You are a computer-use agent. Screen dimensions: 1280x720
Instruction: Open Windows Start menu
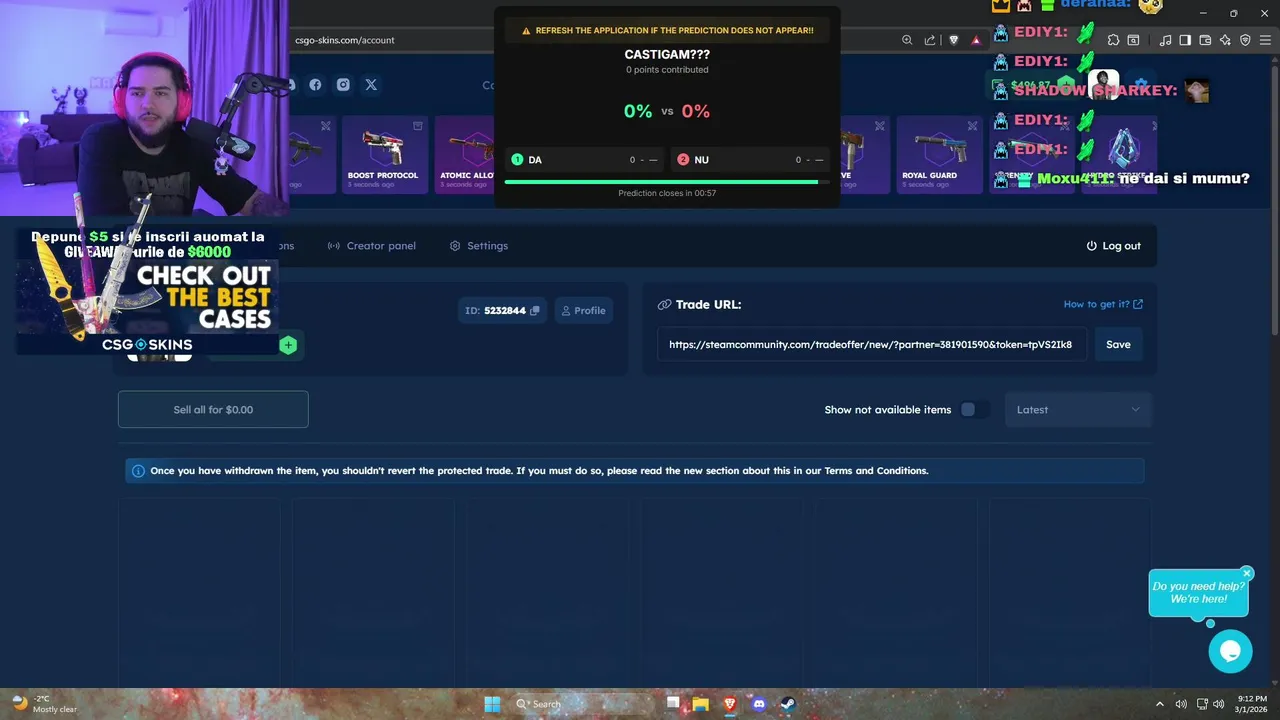point(492,704)
